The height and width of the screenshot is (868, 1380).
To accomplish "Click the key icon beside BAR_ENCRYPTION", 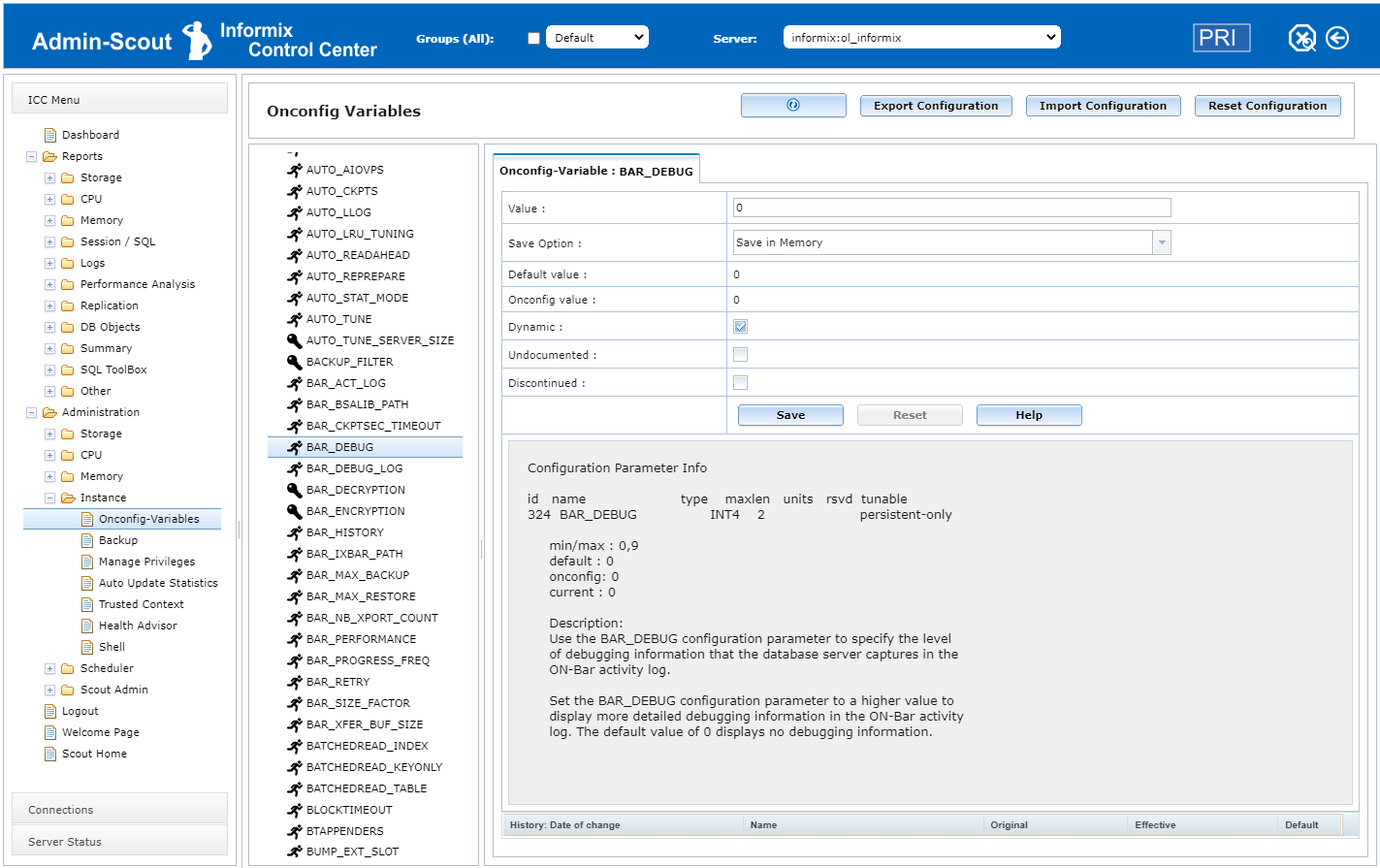I will click(295, 511).
